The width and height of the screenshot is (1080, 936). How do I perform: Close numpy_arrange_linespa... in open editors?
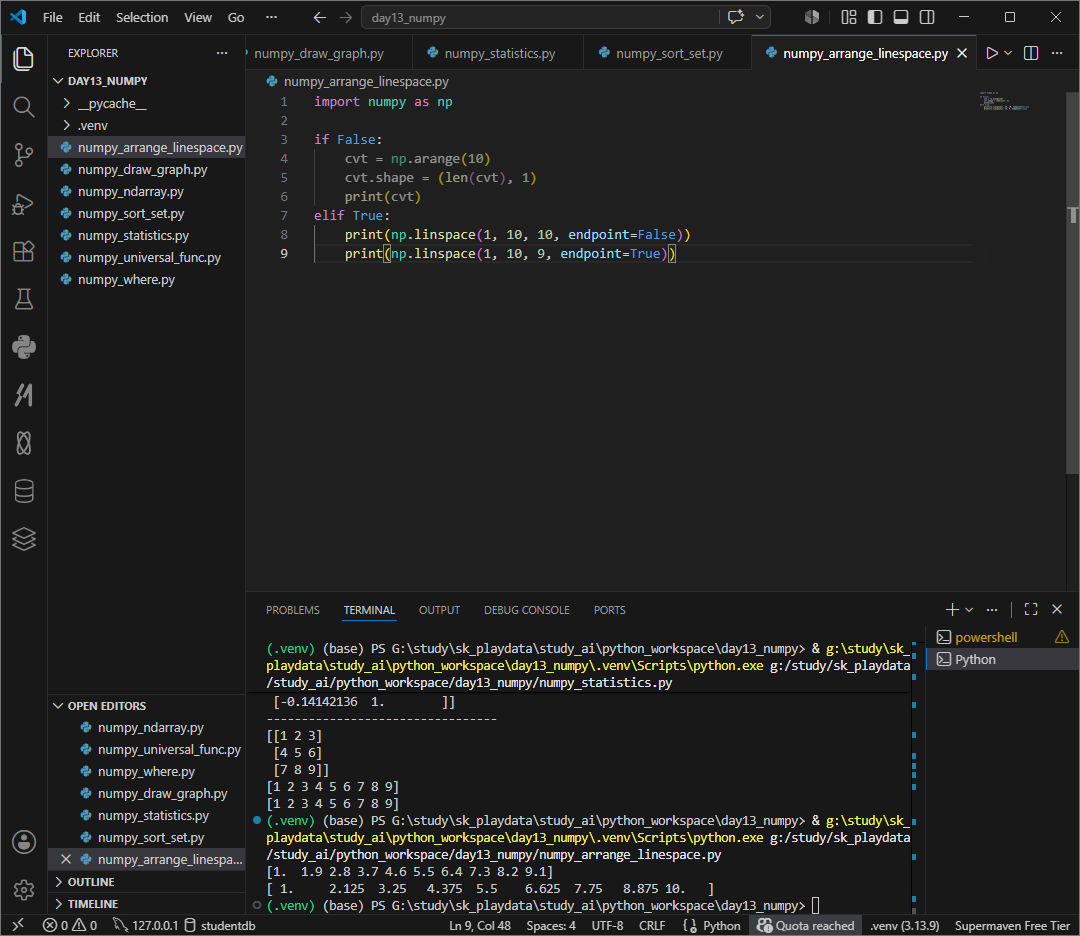[x=66, y=859]
